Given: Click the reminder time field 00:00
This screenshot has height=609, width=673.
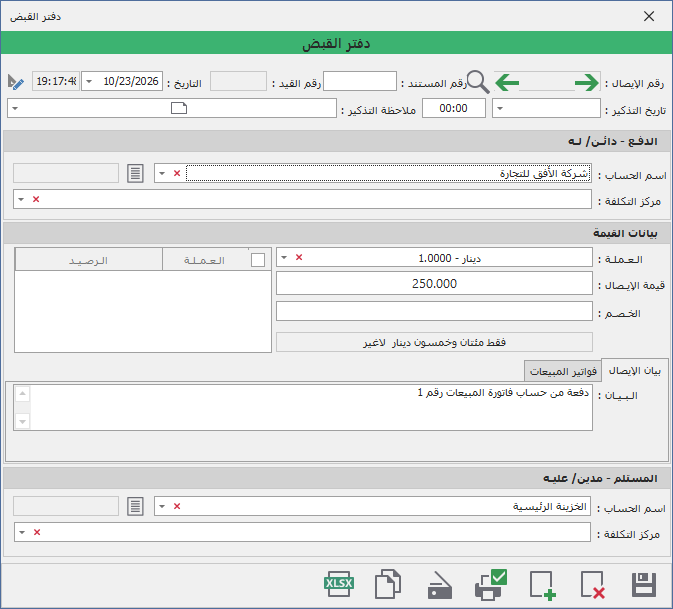Looking at the screenshot, I should [454, 108].
